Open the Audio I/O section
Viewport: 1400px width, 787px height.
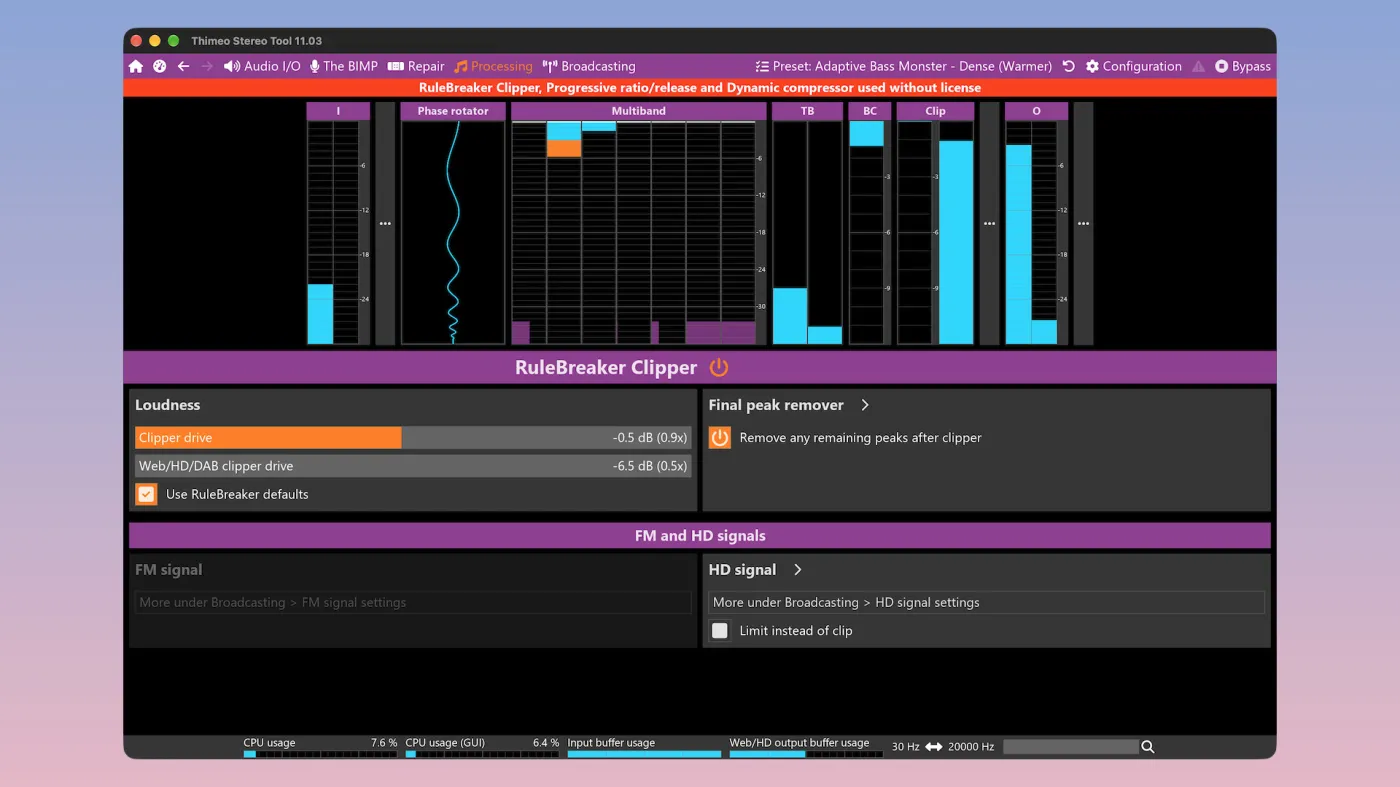coord(262,66)
